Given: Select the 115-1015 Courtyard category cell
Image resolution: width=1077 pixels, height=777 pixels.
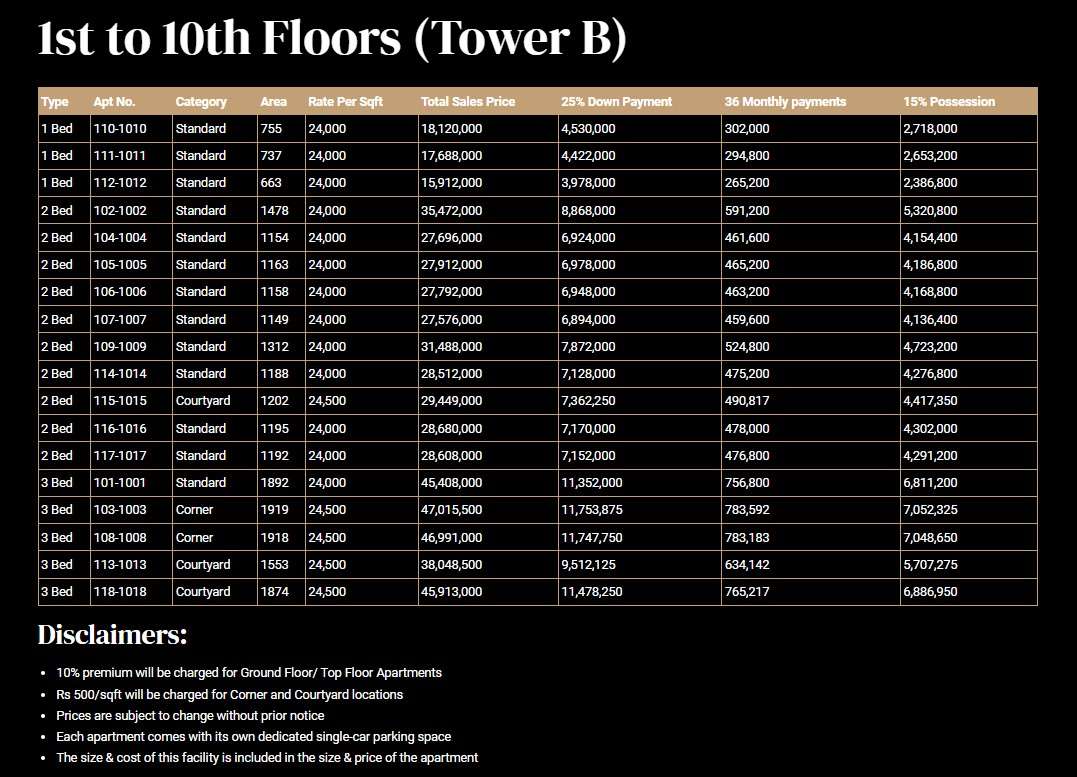Looking at the screenshot, I should pos(215,401).
